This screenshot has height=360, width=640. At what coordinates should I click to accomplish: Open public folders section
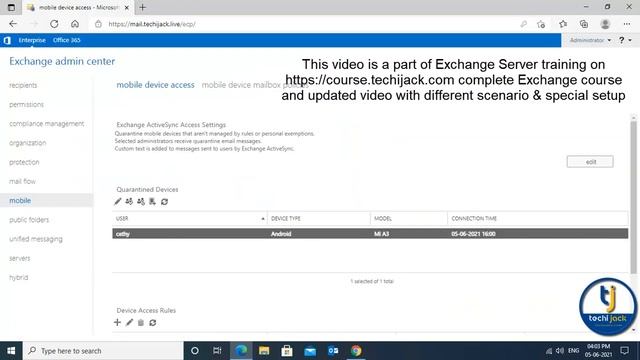click(29, 220)
